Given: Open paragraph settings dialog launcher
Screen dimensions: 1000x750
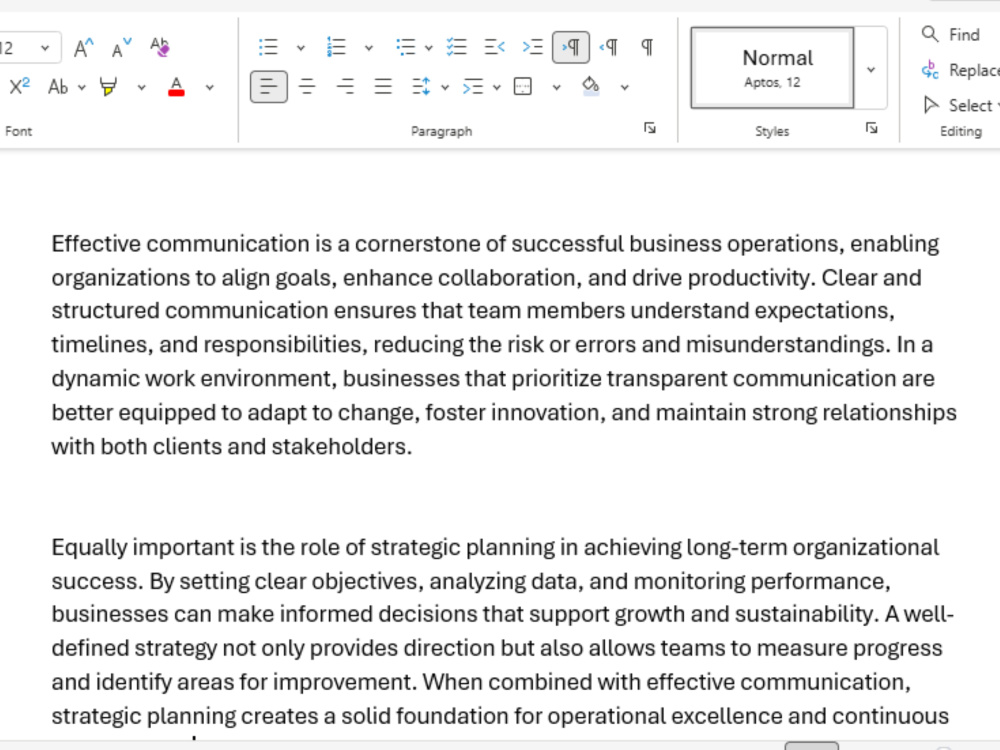Looking at the screenshot, I should (650, 129).
